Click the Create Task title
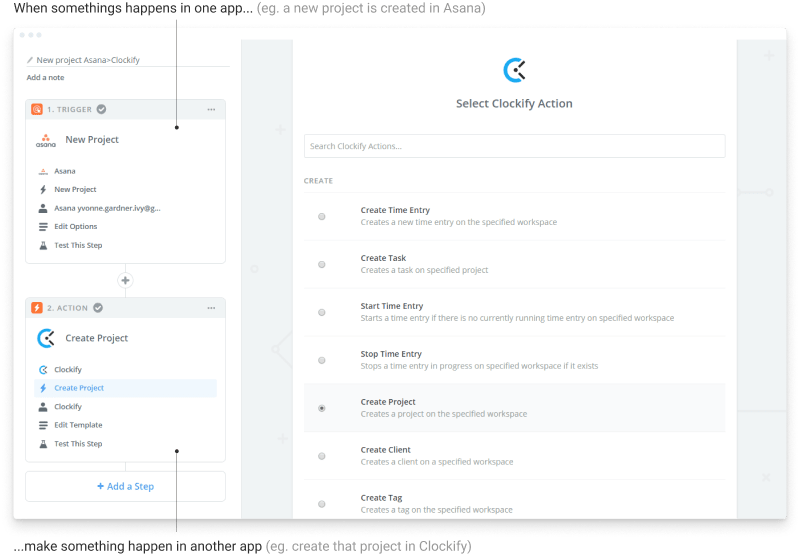Image resolution: width=800 pixels, height=555 pixels. pyautogui.click(x=383, y=258)
